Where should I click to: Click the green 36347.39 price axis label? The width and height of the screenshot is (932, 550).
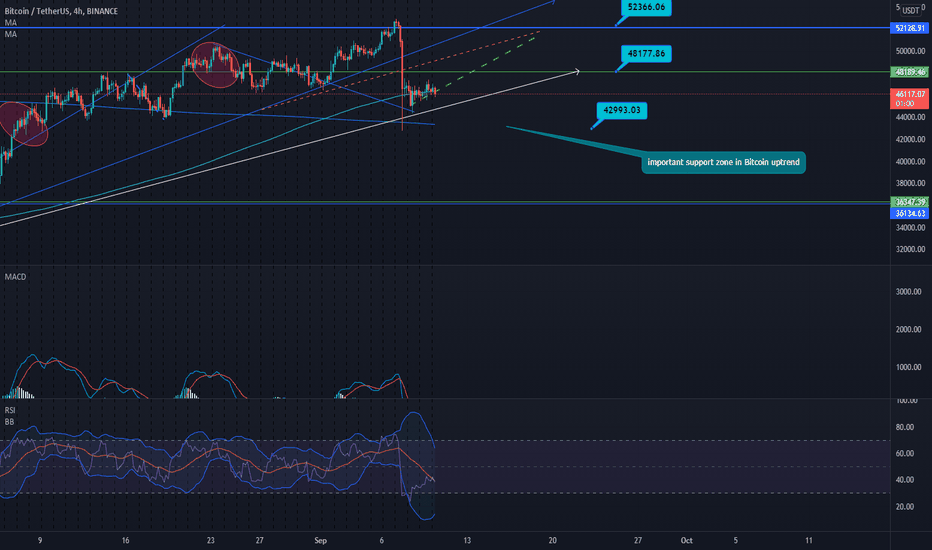910,202
